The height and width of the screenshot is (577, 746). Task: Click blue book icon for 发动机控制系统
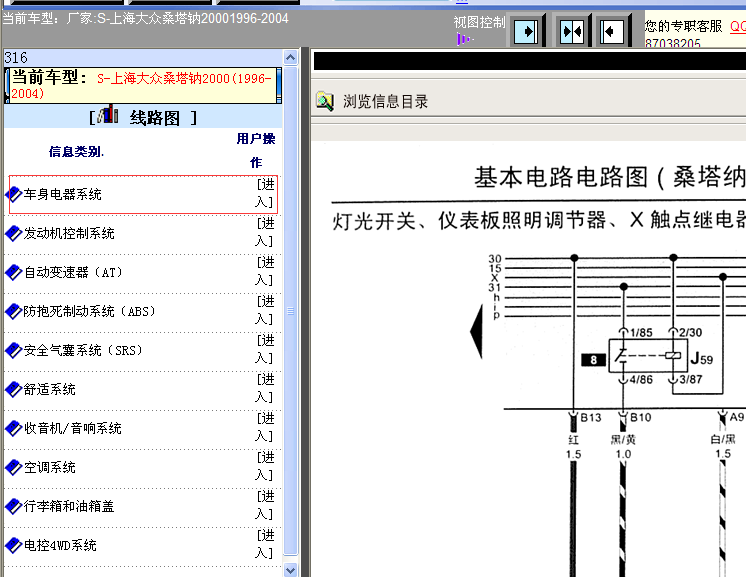click(13, 233)
